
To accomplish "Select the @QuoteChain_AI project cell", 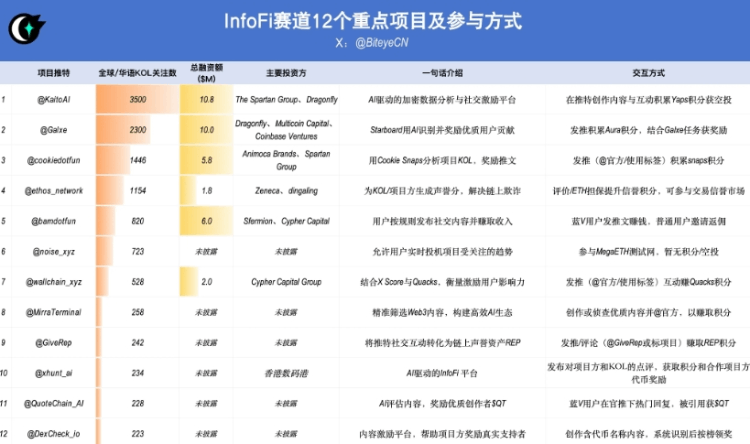I will click(54, 403).
